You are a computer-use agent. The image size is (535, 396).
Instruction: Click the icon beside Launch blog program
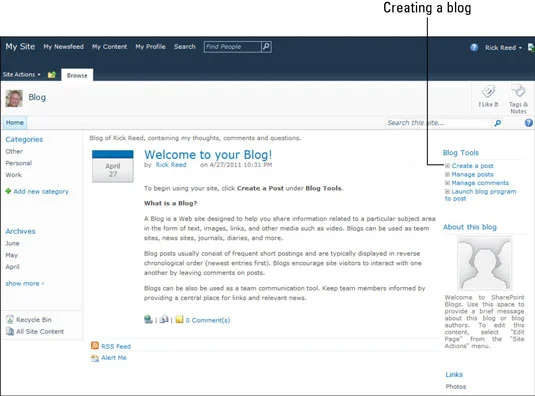pos(447,191)
